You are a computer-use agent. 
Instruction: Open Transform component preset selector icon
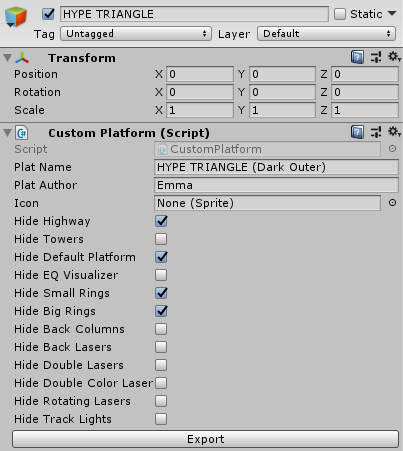[376, 57]
